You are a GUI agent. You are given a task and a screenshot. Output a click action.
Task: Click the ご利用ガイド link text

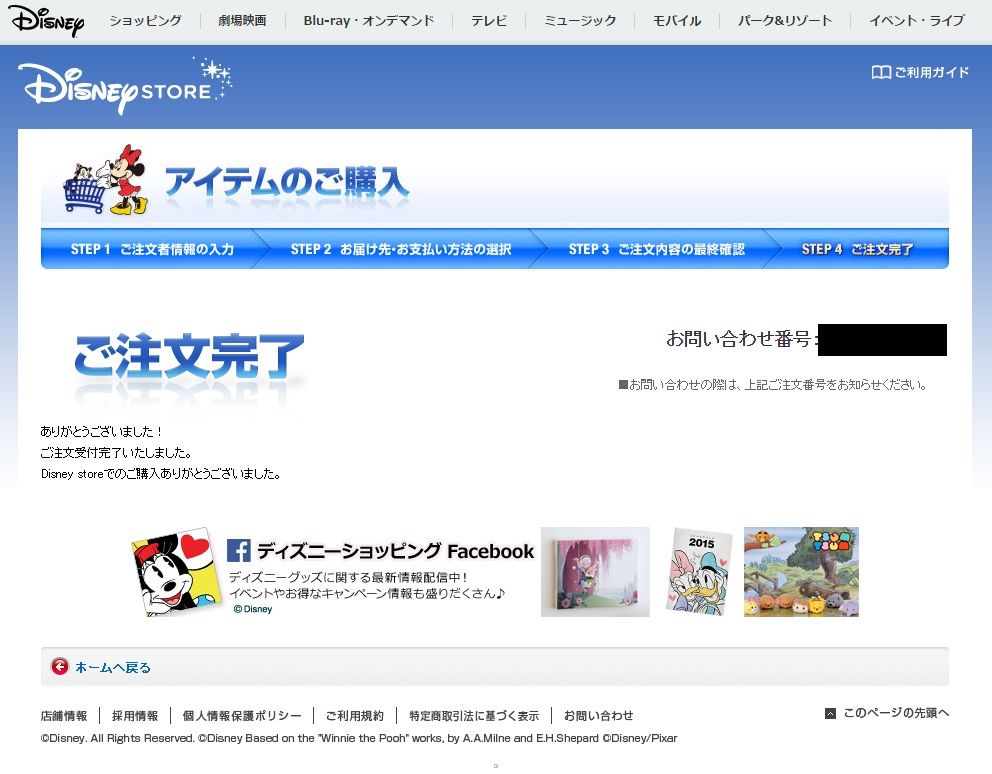click(931, 73)
